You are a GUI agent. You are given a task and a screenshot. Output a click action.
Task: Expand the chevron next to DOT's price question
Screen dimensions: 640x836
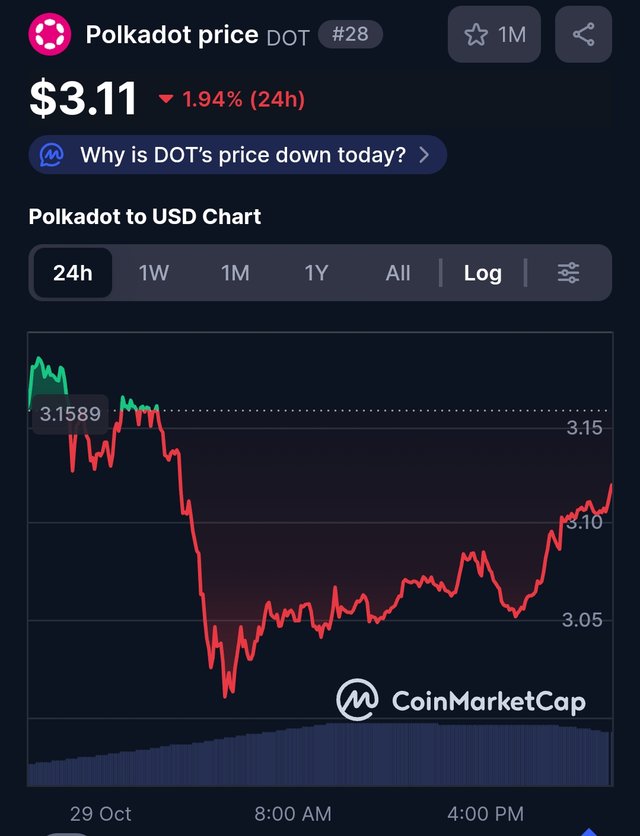(x=424, y=155)
